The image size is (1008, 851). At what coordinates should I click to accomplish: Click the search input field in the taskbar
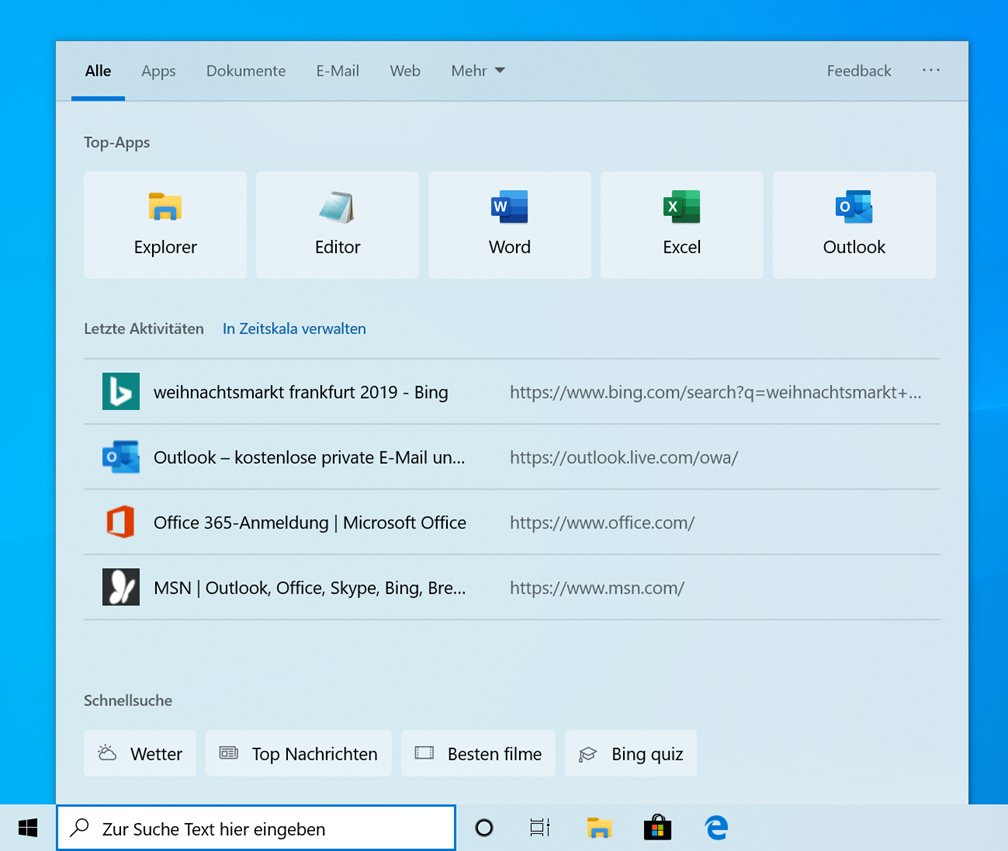(x=255, y=828)
